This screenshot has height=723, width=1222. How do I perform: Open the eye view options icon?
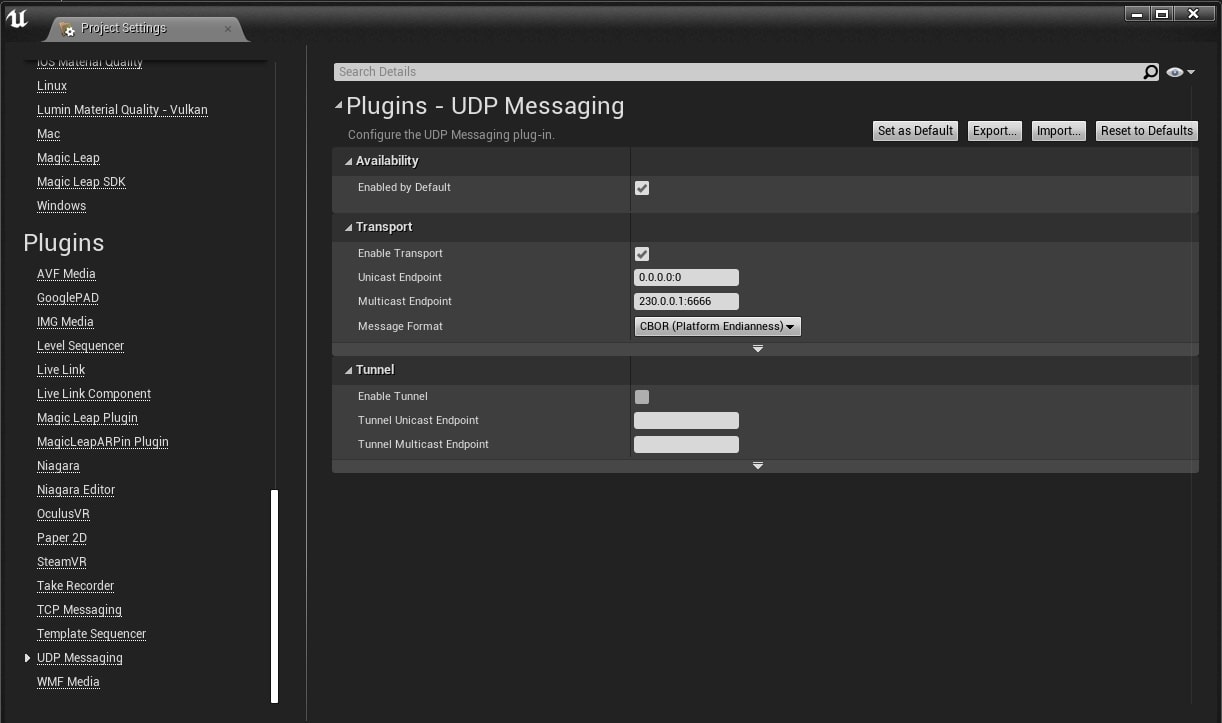(1179, 72)
